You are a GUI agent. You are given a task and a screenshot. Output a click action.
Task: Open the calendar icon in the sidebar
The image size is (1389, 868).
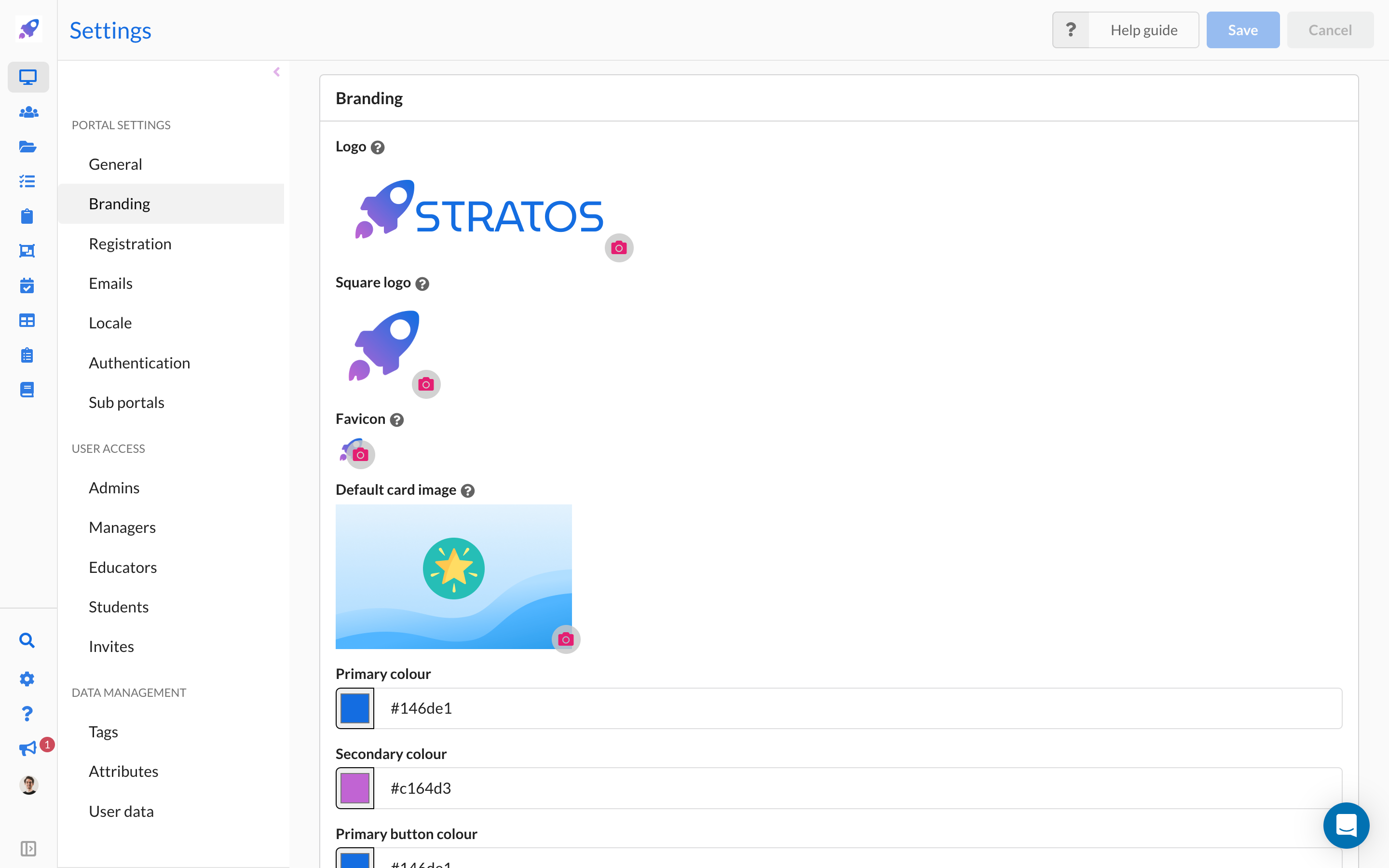(x=27, y=285)
